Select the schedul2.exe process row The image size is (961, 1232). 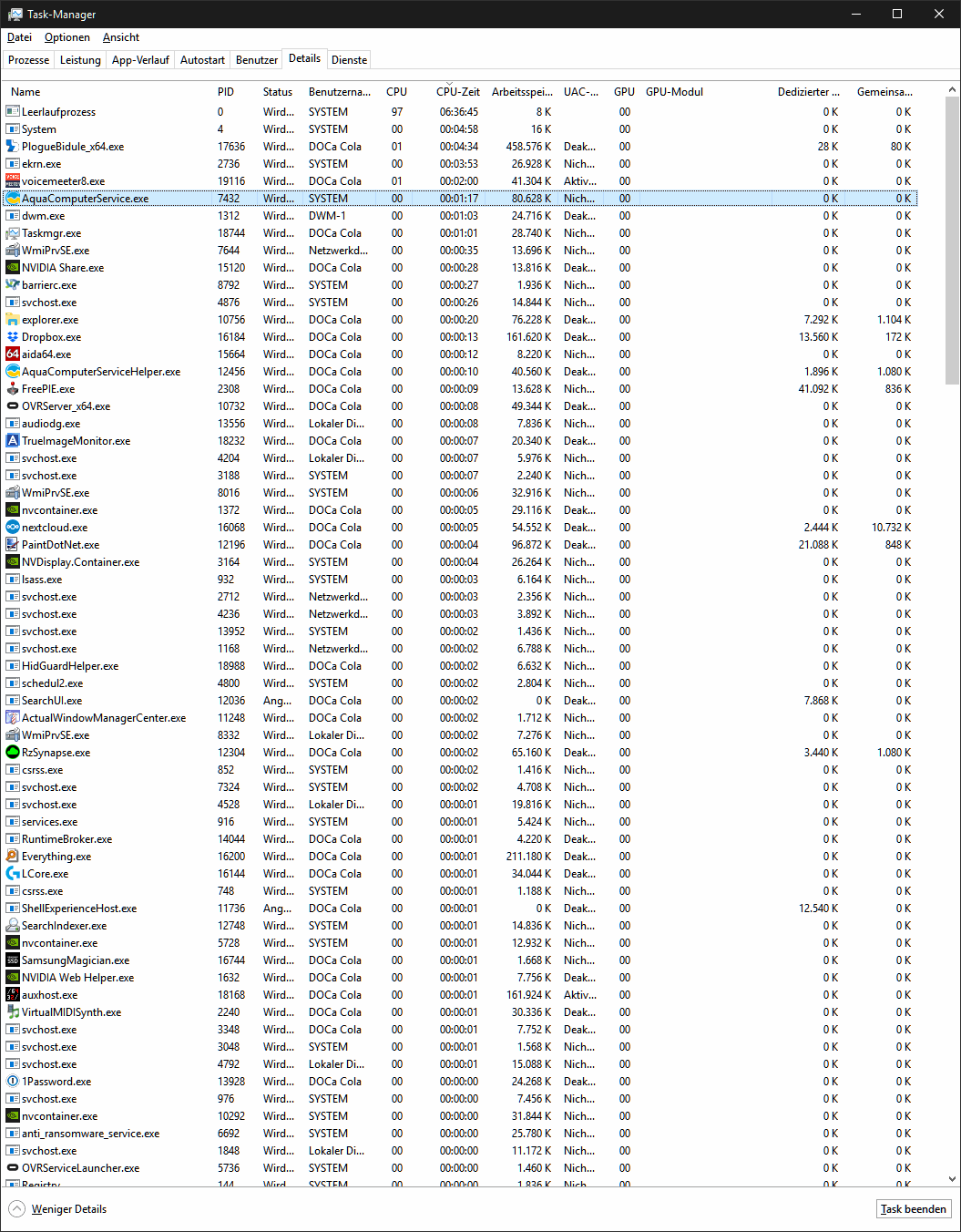(460, 683)
